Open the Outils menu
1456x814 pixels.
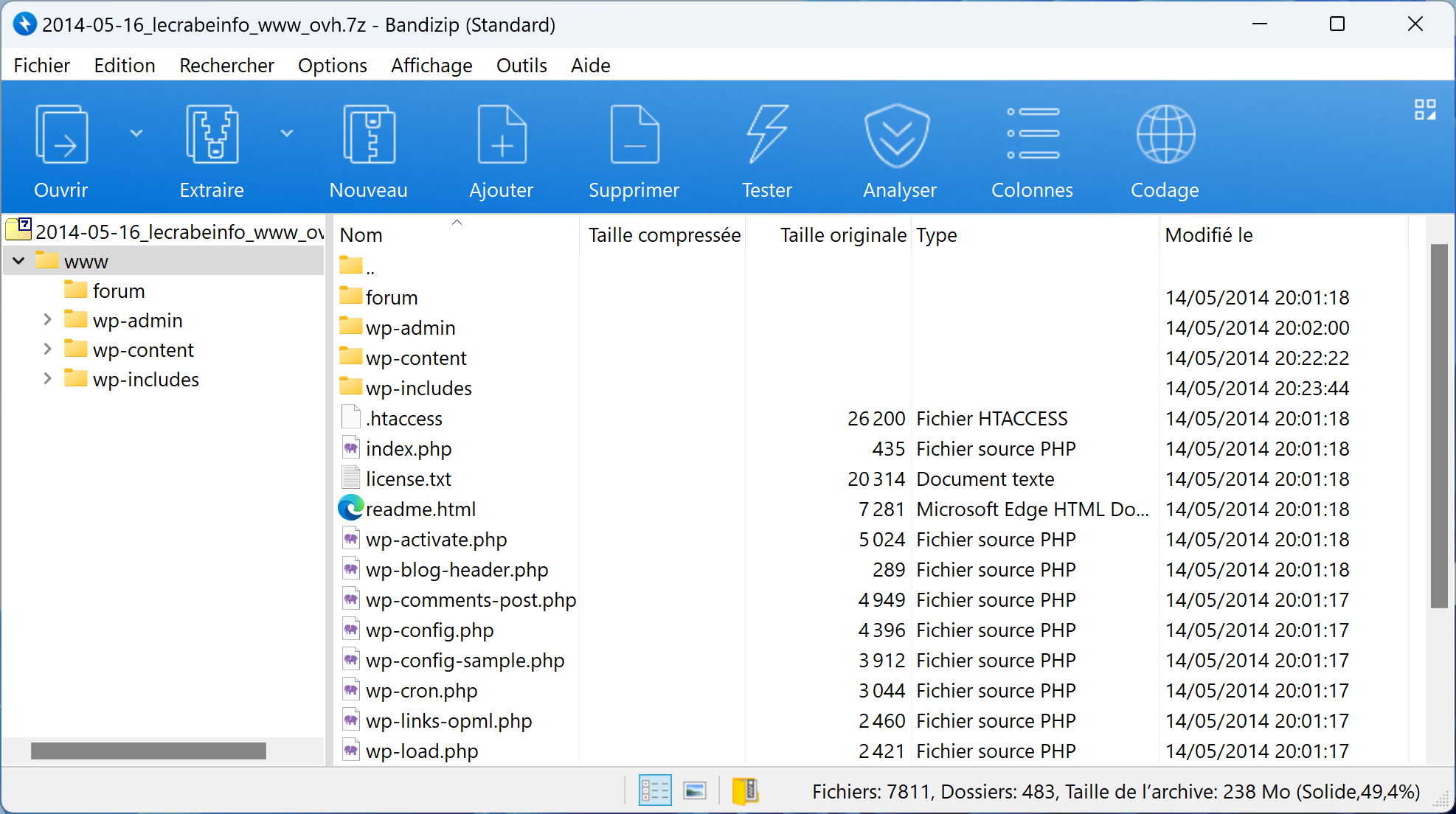pyautogui.click(x=521, y=65)
